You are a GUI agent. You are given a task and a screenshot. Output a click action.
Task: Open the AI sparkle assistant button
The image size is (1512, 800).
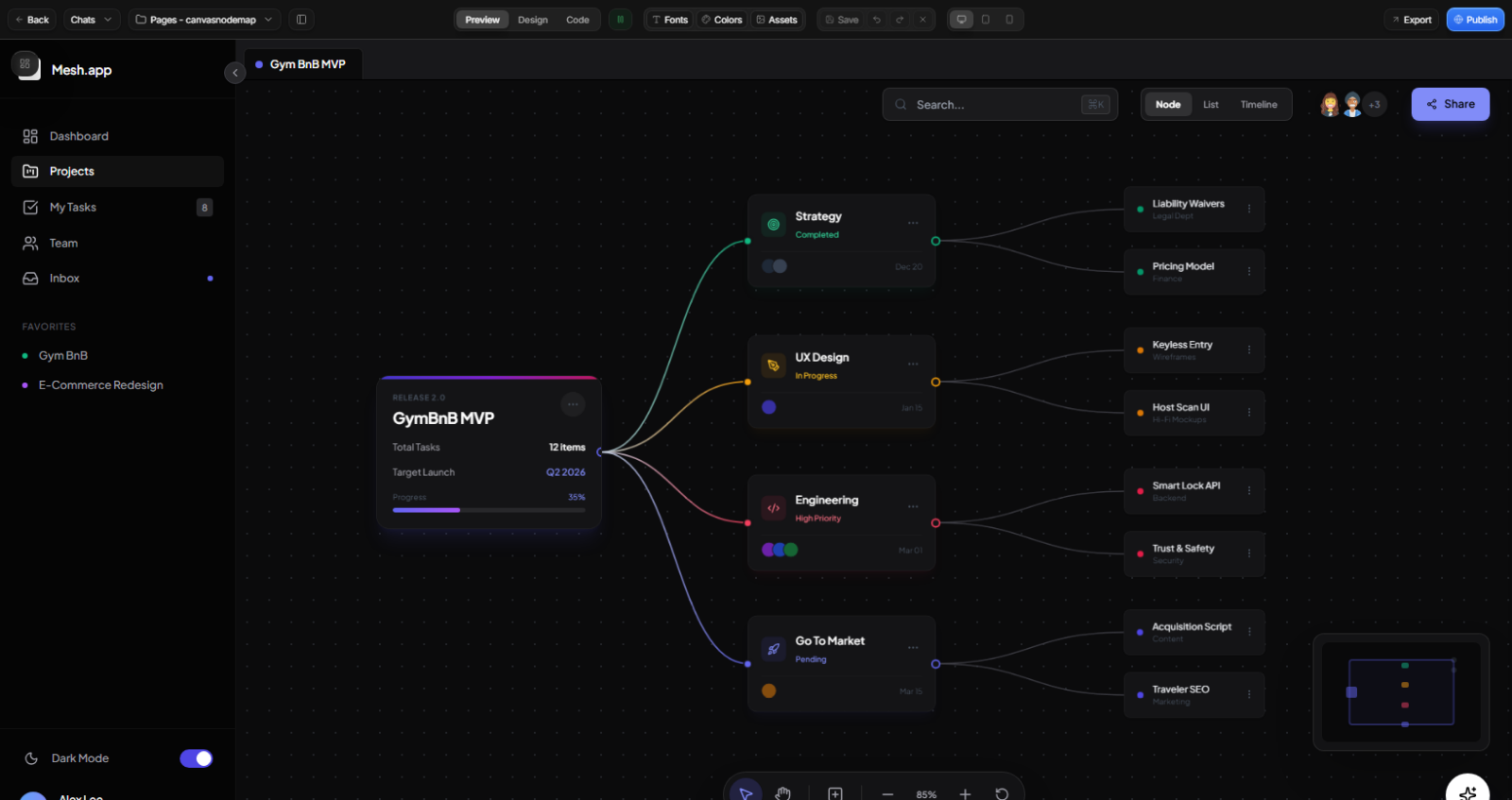point(1468,791)
